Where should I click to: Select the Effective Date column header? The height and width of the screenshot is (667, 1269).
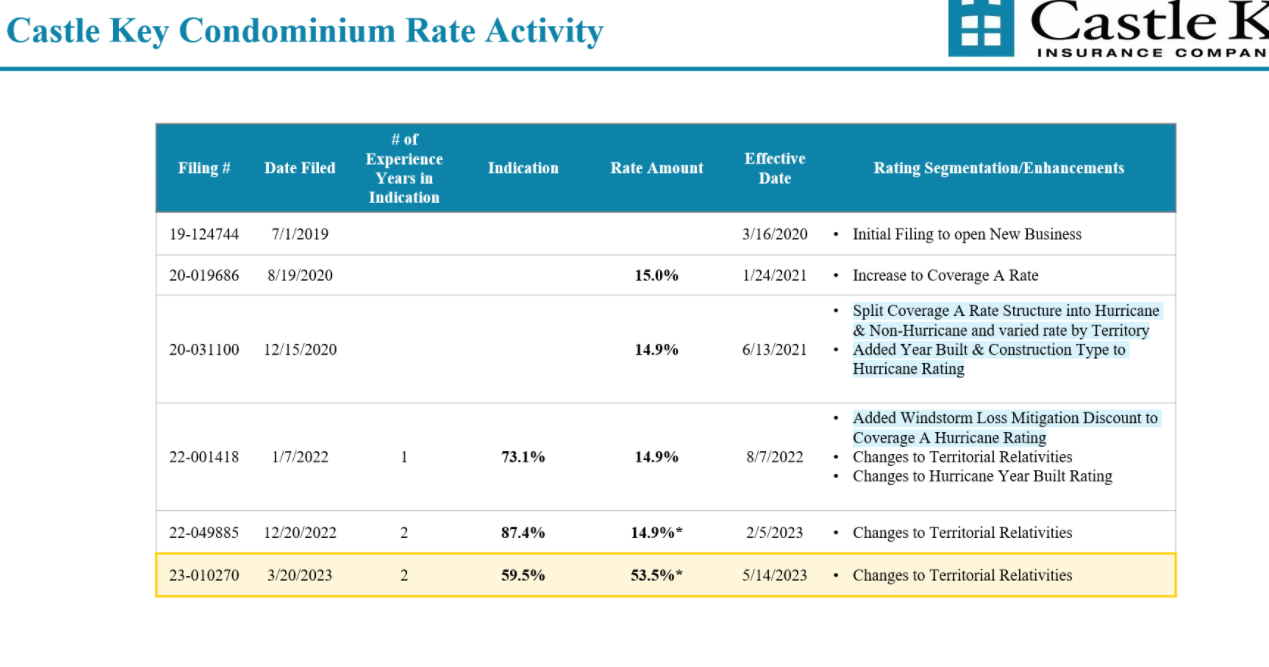click(x=774, y=168)
